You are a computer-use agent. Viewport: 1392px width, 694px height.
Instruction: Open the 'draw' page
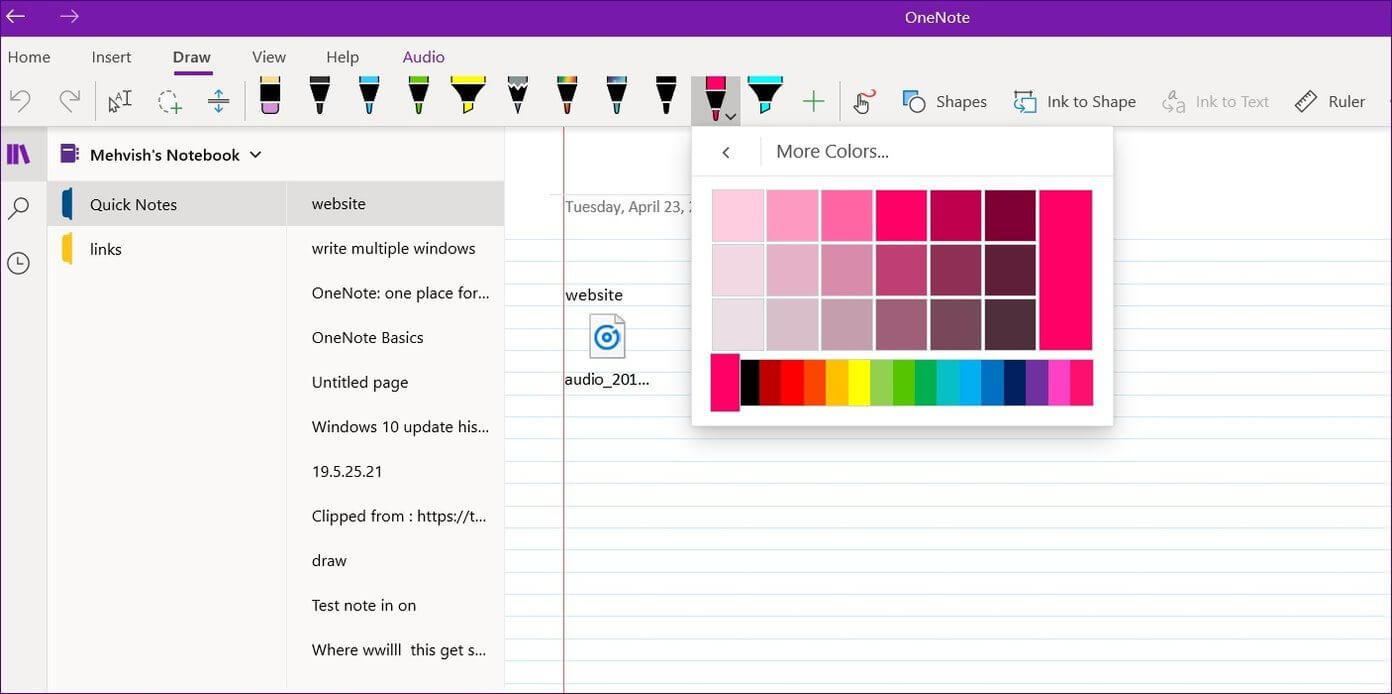[x=395, y=561]
